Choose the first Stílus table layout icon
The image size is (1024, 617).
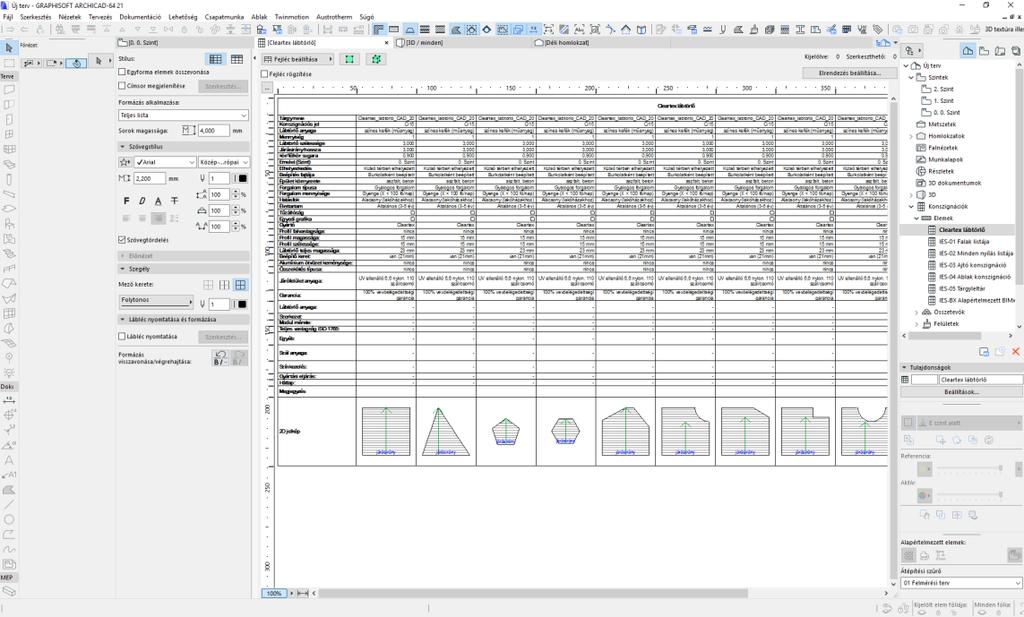point(216,59)
